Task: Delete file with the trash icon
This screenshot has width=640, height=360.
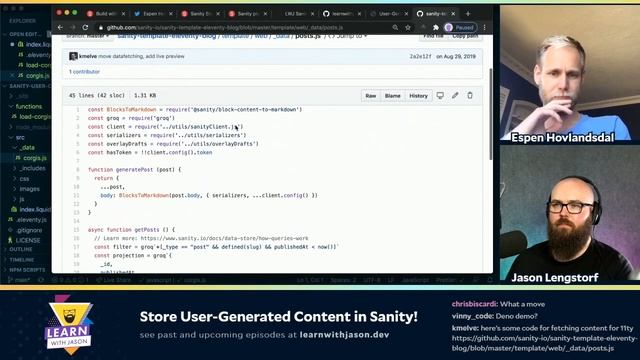Action: pyautogui.click(x=470, y=96)
